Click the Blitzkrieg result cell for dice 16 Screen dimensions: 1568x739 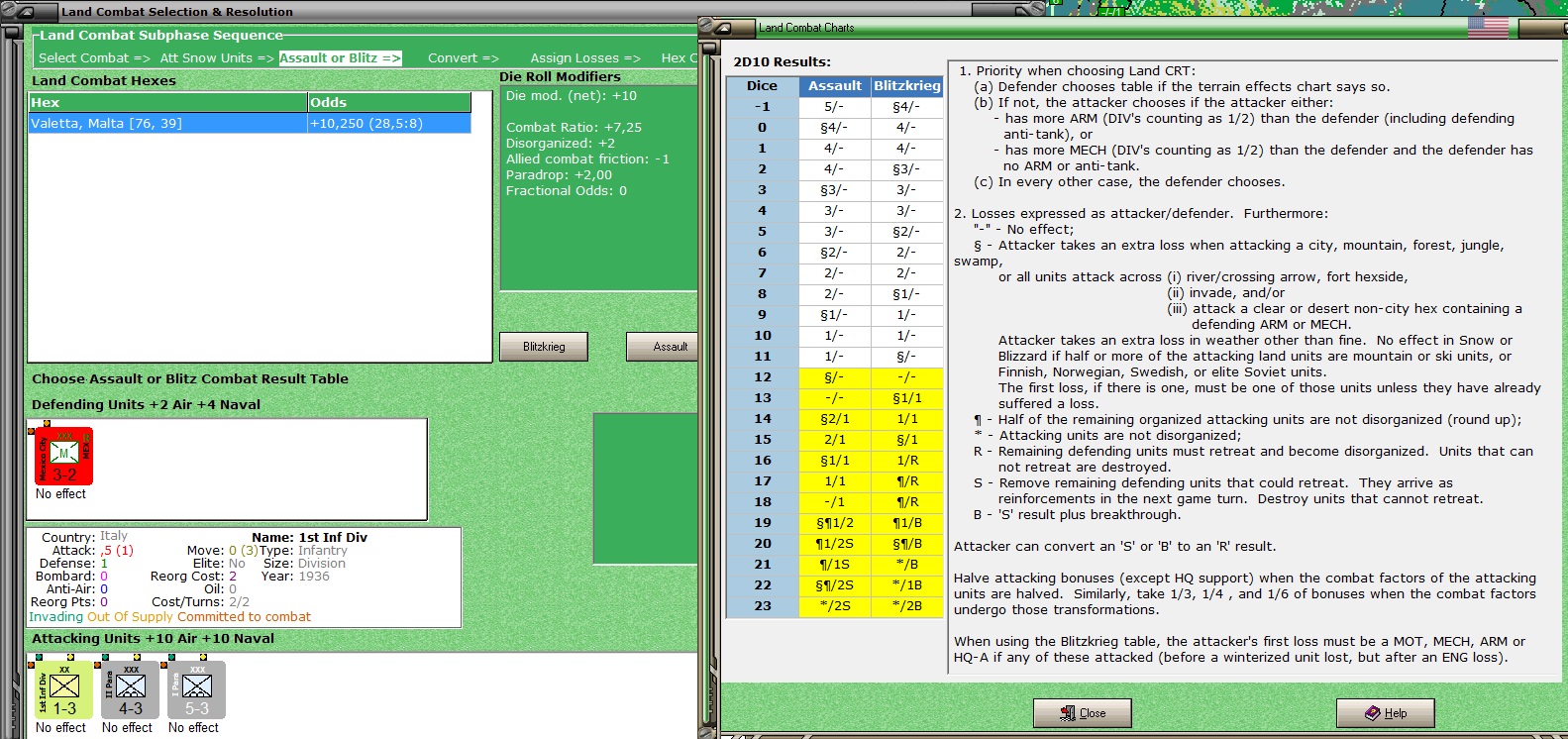point(907,461)
